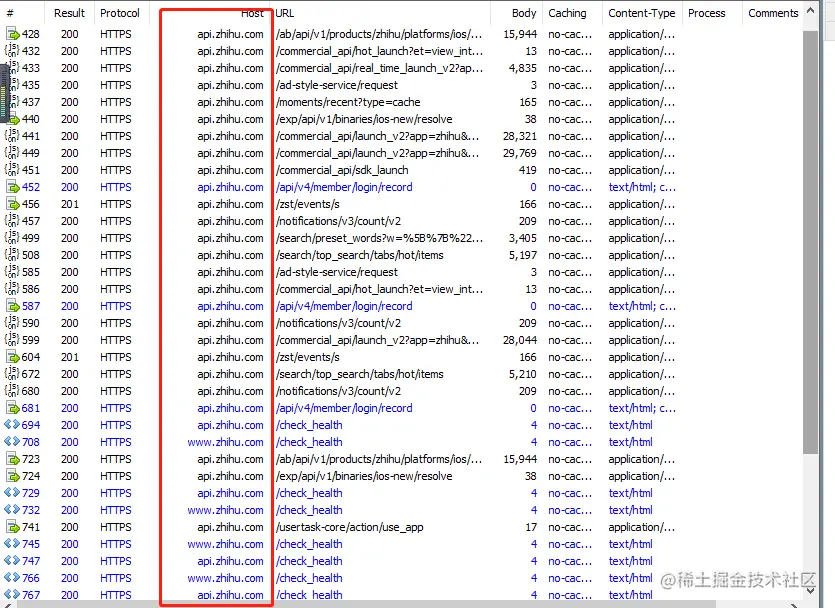Click the scroll down arrow of session list
Viewport: 835px width, 608px height.
click(811, 590)
